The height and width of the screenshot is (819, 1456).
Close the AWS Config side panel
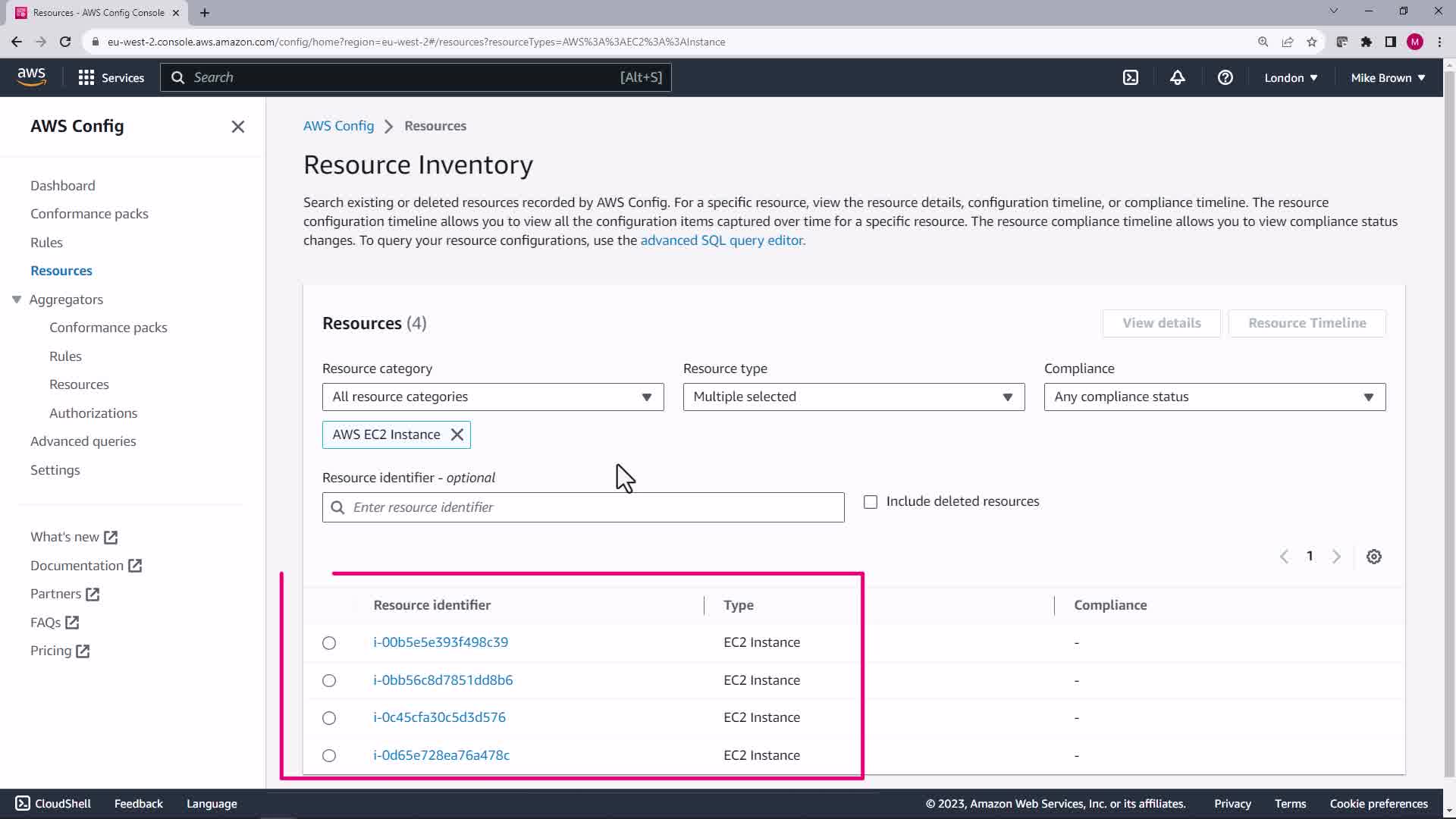coord(237,127)
